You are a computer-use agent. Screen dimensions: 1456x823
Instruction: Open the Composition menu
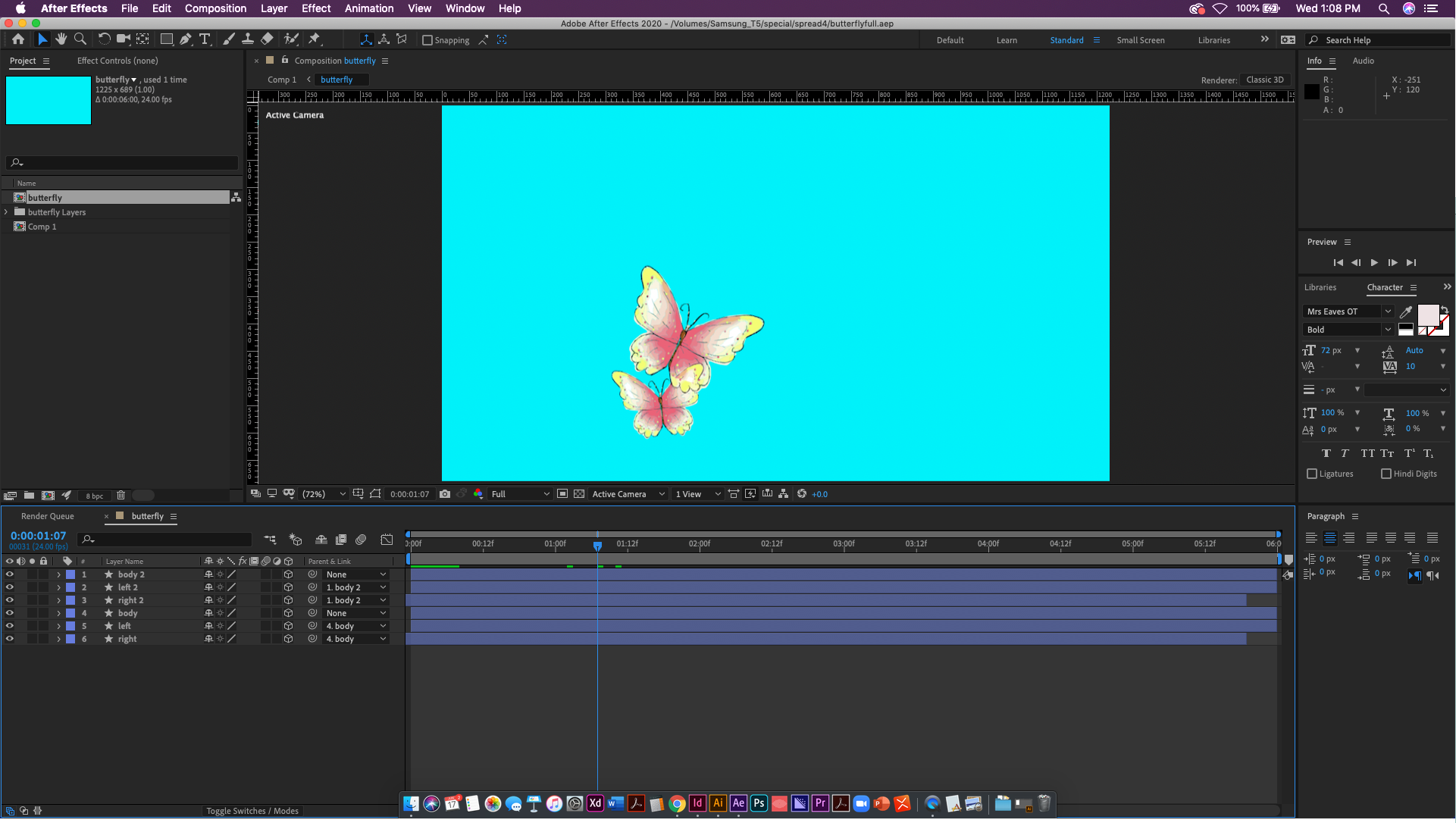pyautogui.click(x=215, y=8)
